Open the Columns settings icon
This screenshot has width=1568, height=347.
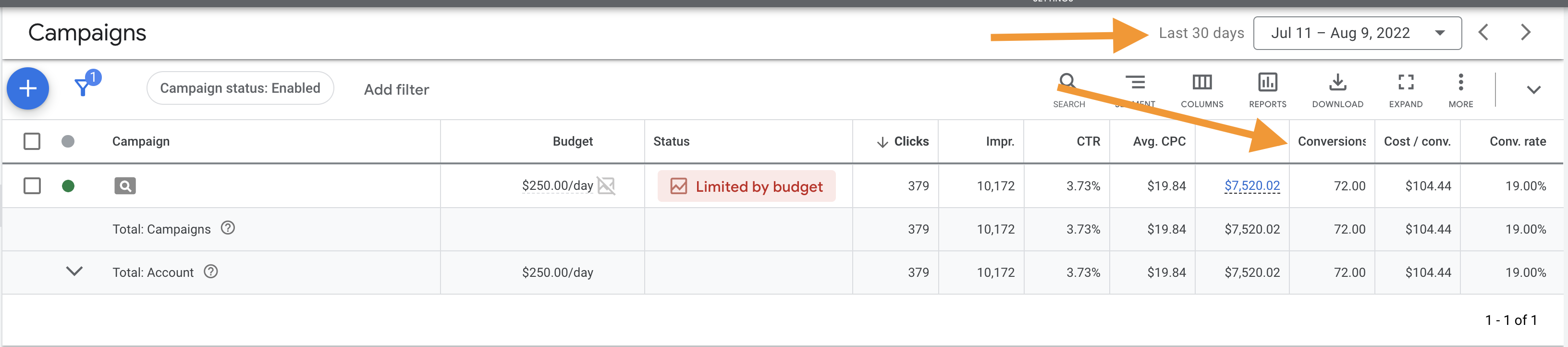pyautogui.click(x=1201, y=89)
